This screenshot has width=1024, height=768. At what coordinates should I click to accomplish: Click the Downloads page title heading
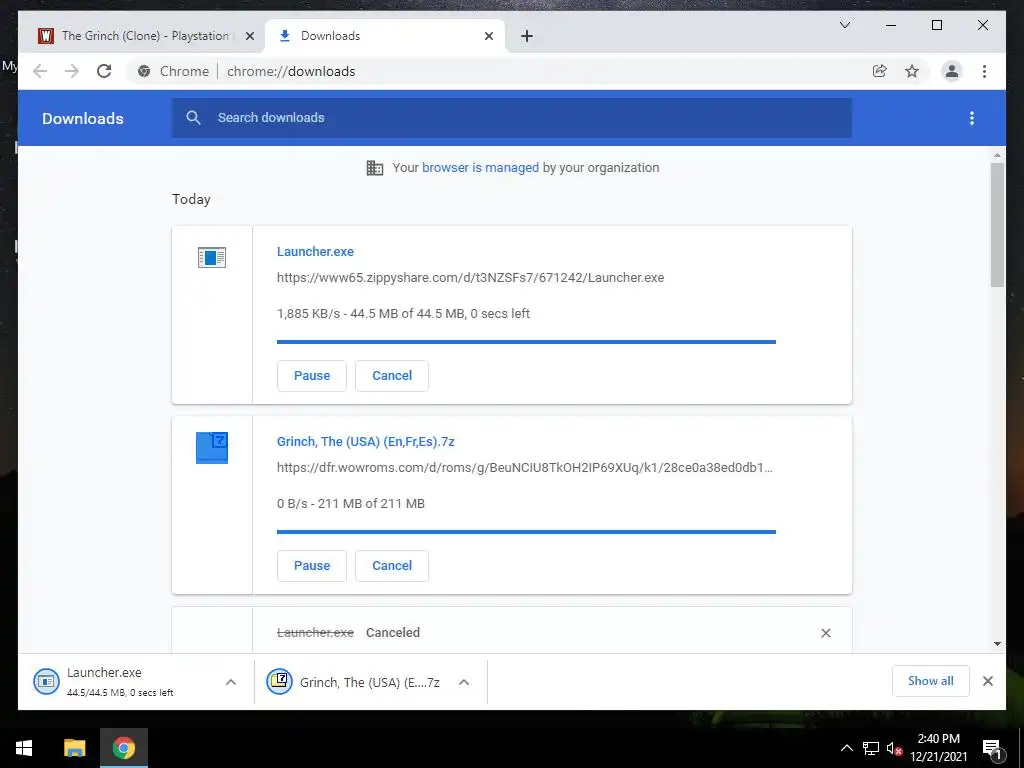click(x=83, y=118)
